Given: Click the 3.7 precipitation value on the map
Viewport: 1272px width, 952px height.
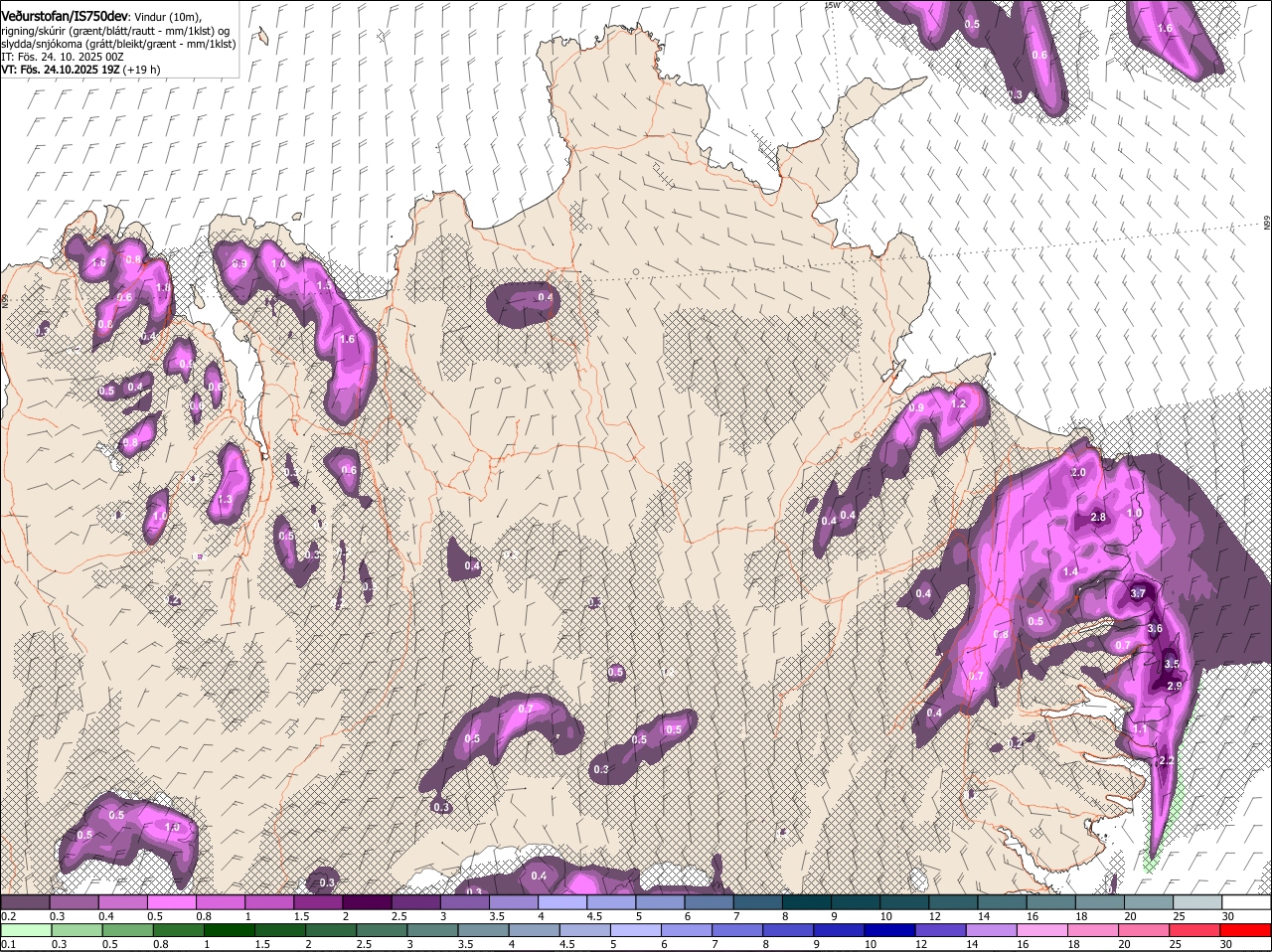Looking at the screenshot, I should pos(1139,593).
